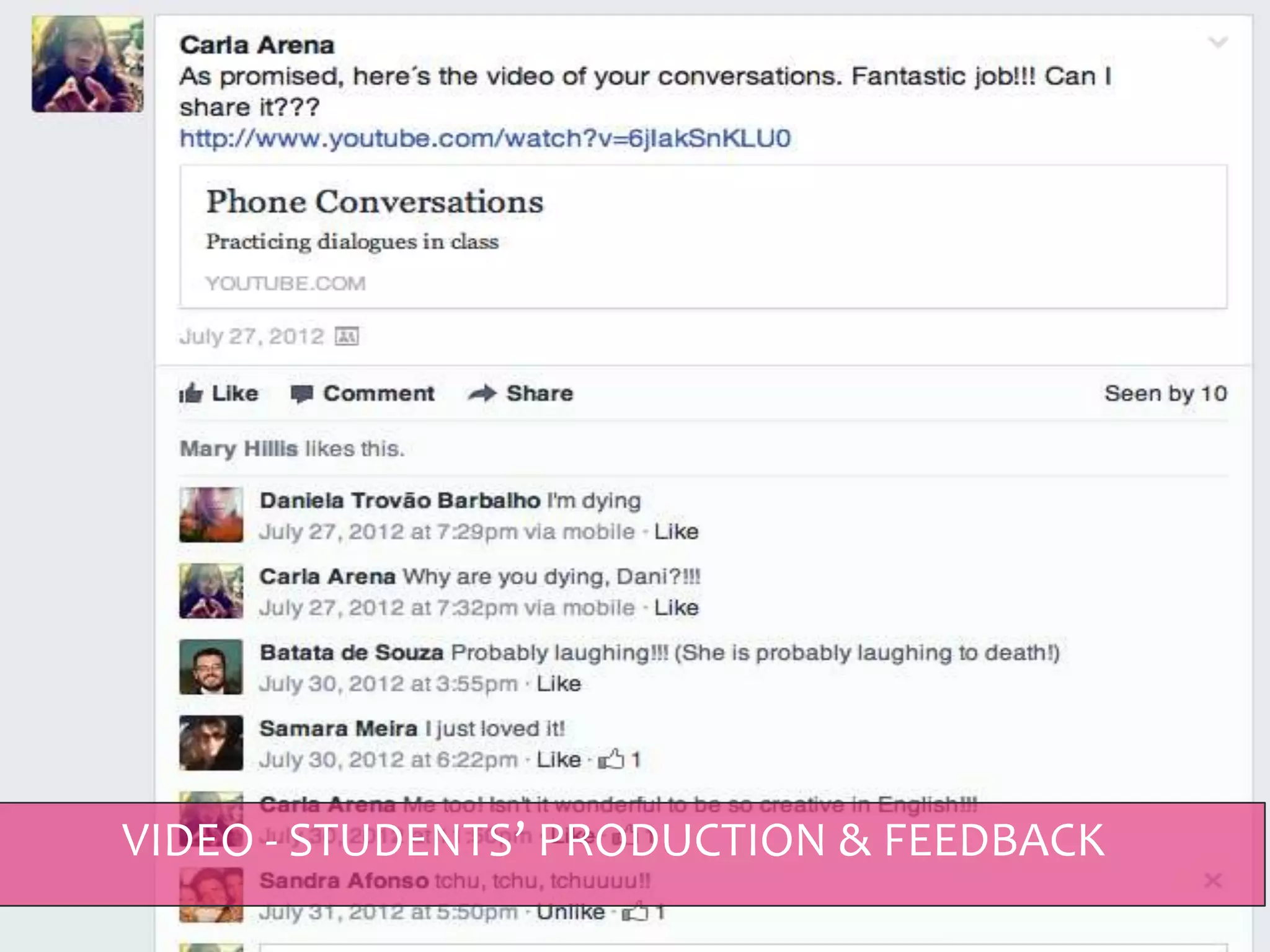
Task: Open Samara Meira's comment avatar
Action: coord(211,743)
